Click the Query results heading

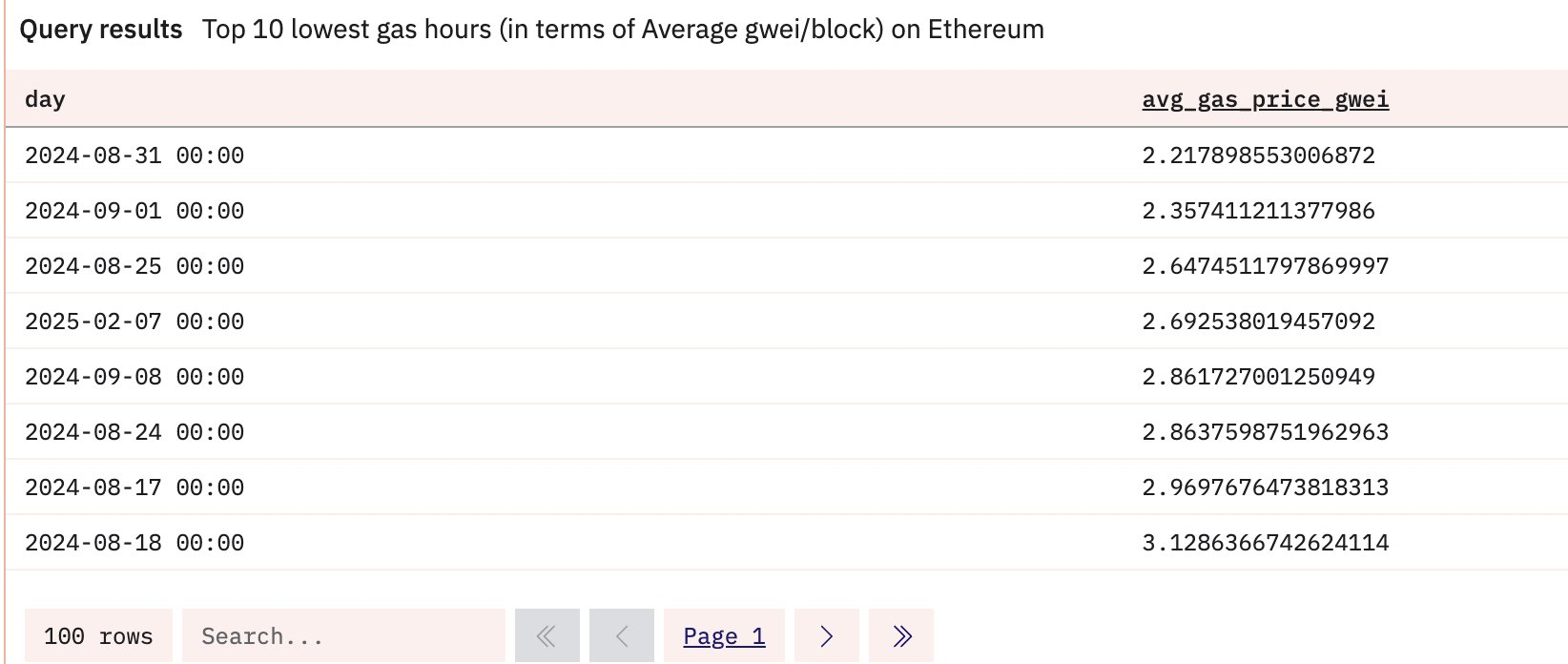tap(101, 30)
